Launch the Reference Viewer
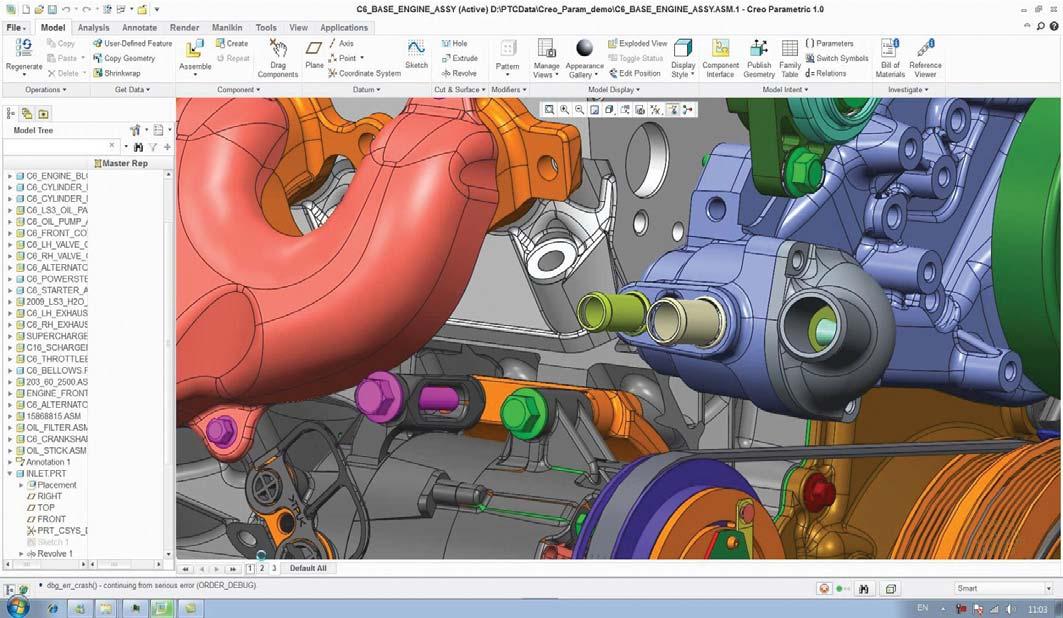Viewport: 1063px width, 618px height. point(925,58)
